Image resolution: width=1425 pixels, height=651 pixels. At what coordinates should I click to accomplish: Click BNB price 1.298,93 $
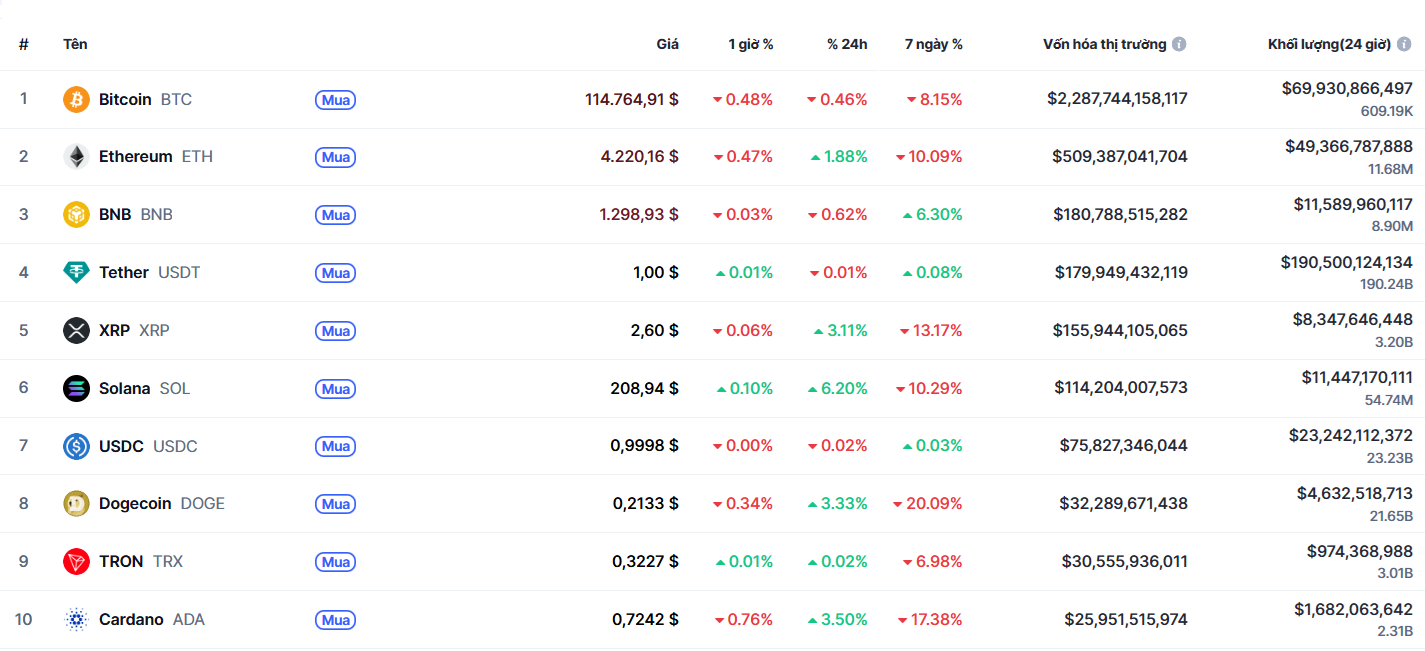[x=640, y=215]
